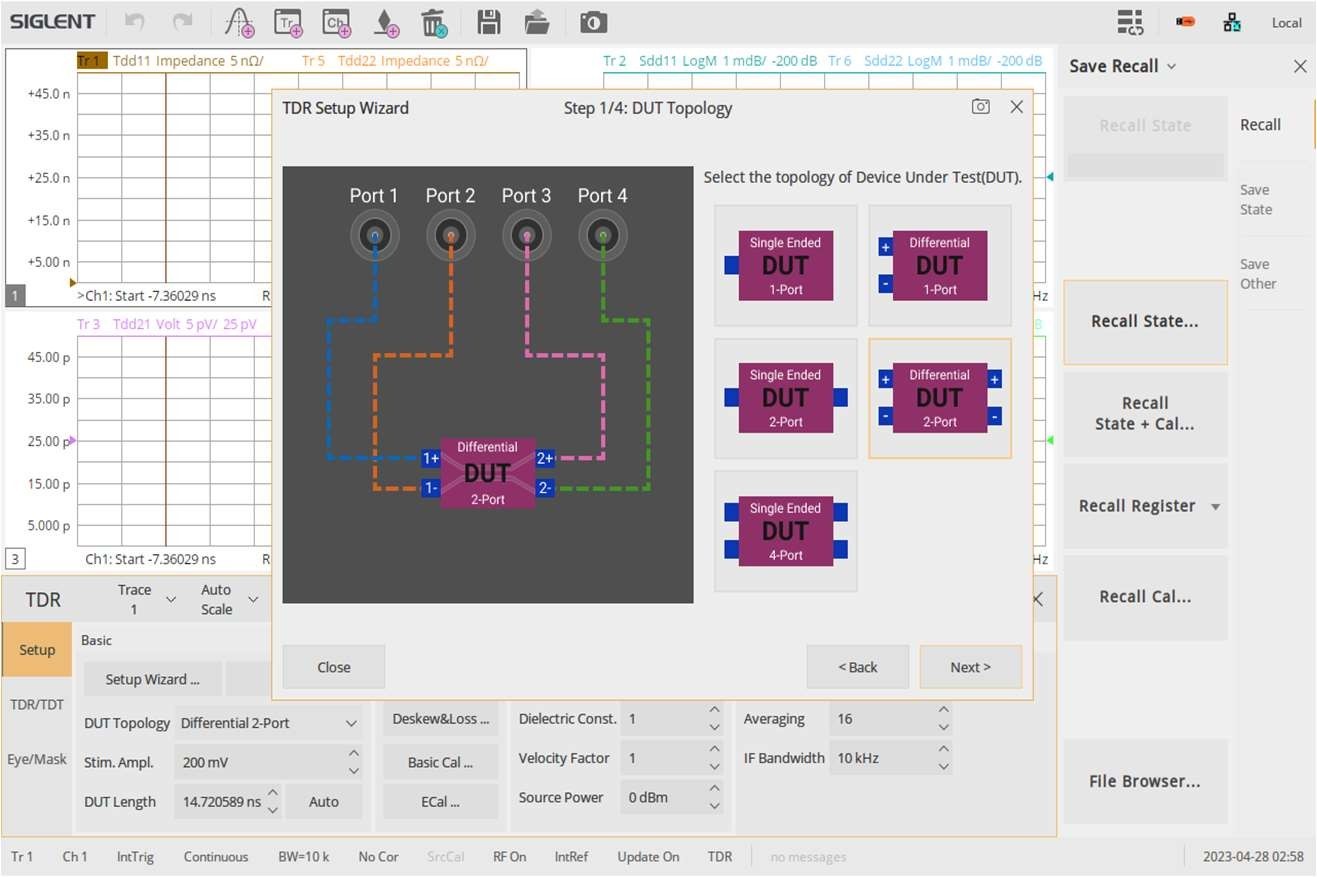Click the add channel icon in toolbar
The width and height of the screenshot is (1317, 877).
(337, 22)
